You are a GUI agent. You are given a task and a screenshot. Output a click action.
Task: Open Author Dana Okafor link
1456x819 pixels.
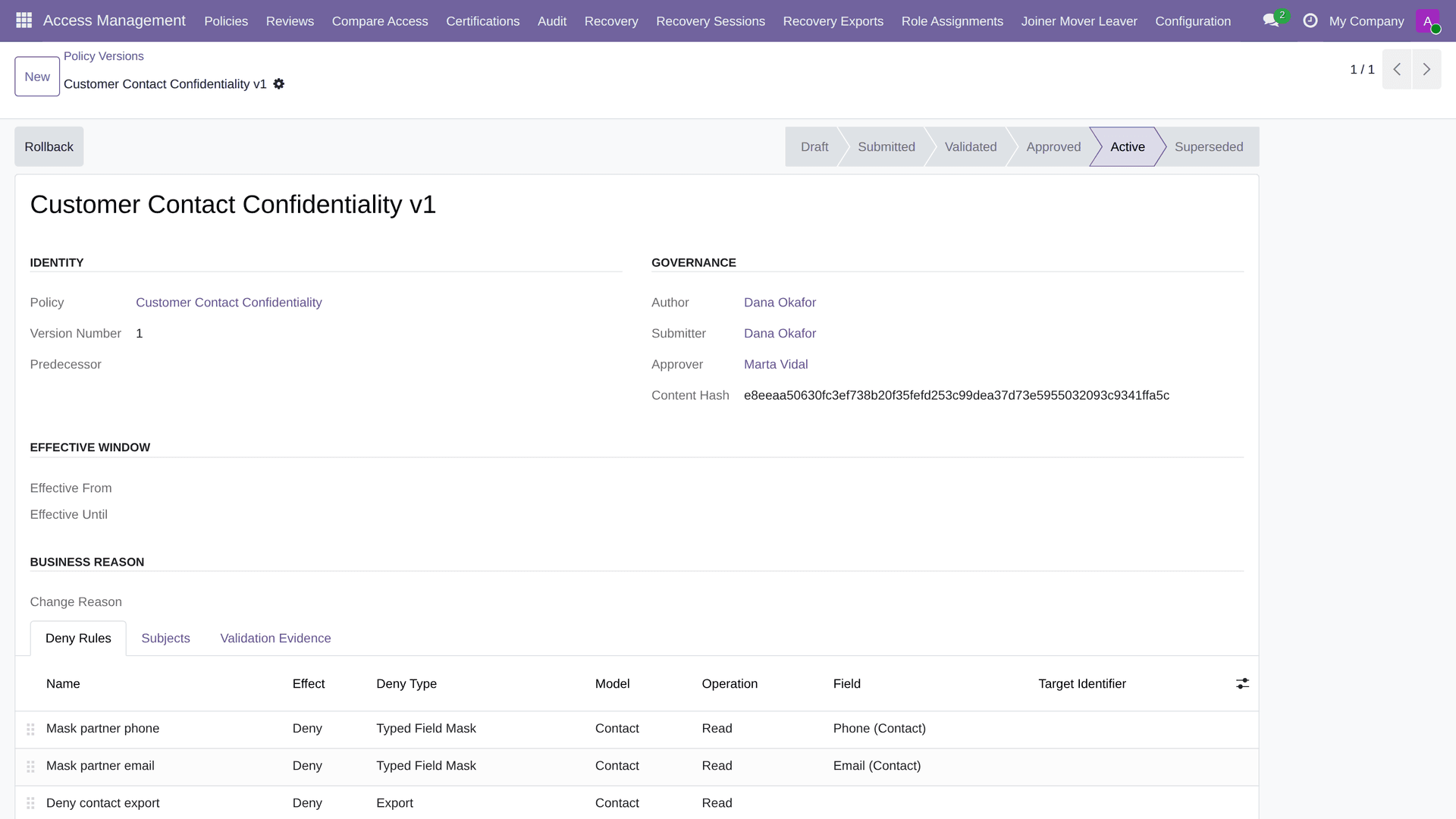(780, 303)
